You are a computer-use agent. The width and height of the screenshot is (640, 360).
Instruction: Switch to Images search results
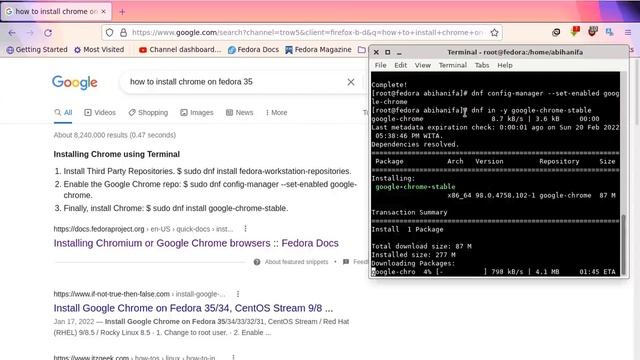197,112
